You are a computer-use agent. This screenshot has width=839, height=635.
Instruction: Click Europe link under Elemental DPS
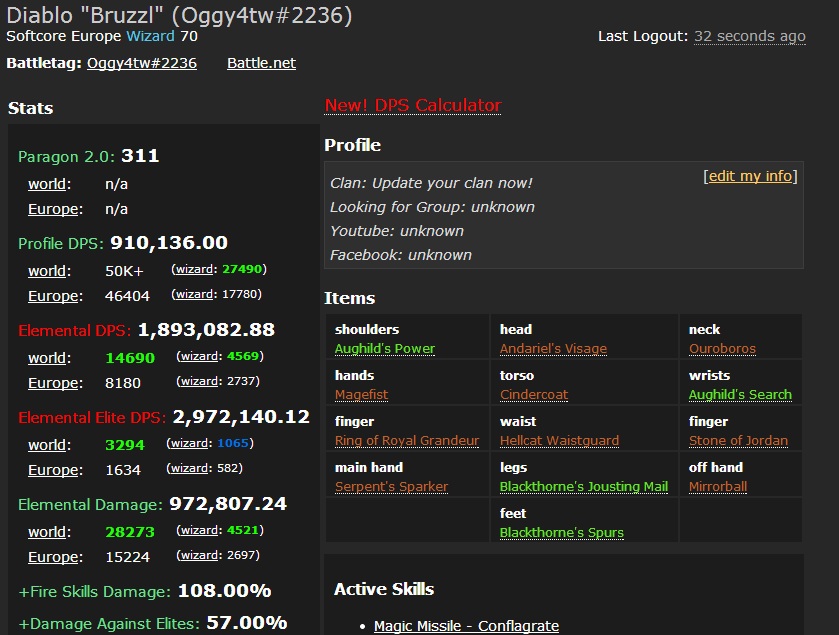click(x=52, y=383)
